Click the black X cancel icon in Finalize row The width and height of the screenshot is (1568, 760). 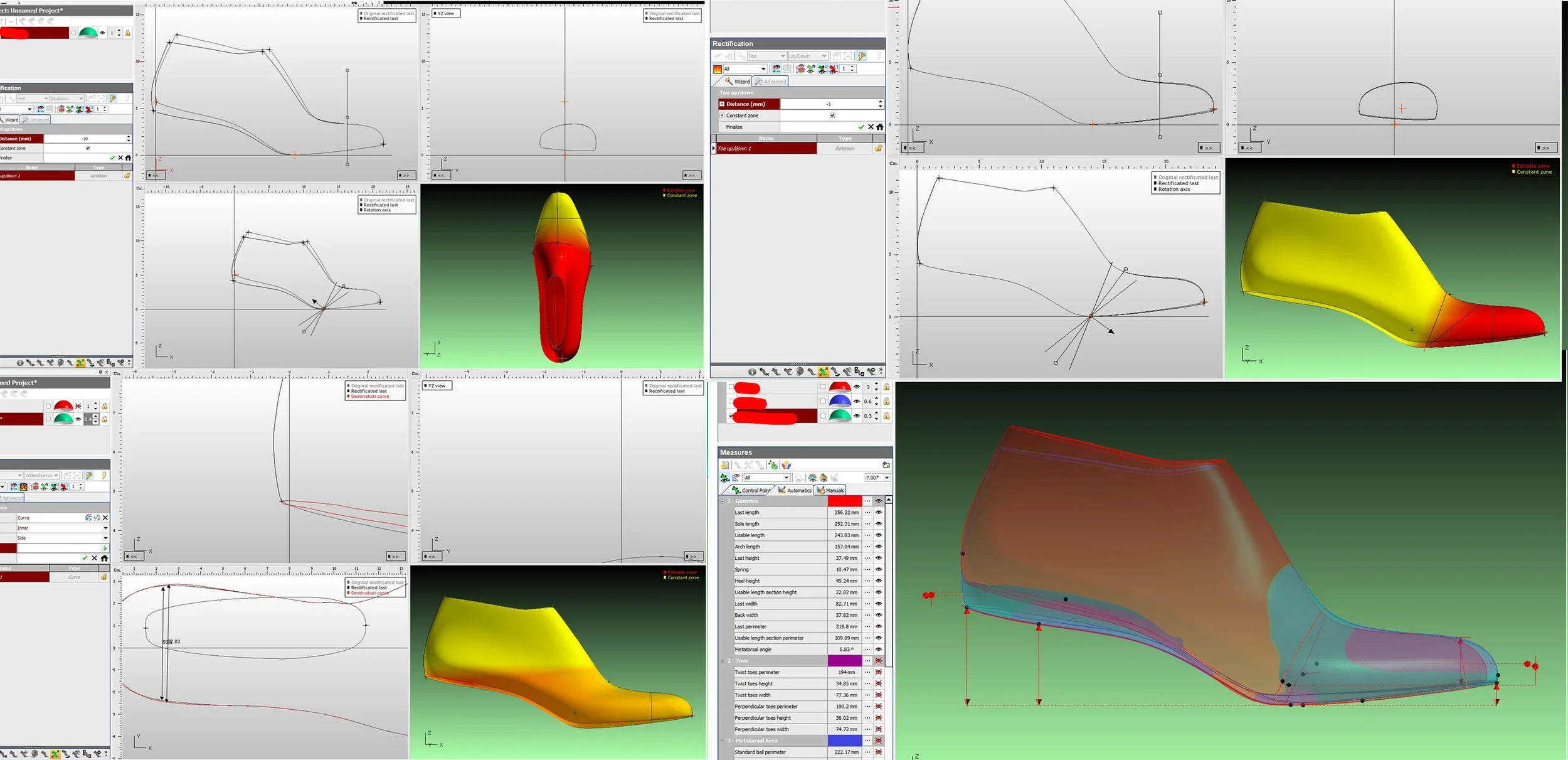[x=871, y=127]
